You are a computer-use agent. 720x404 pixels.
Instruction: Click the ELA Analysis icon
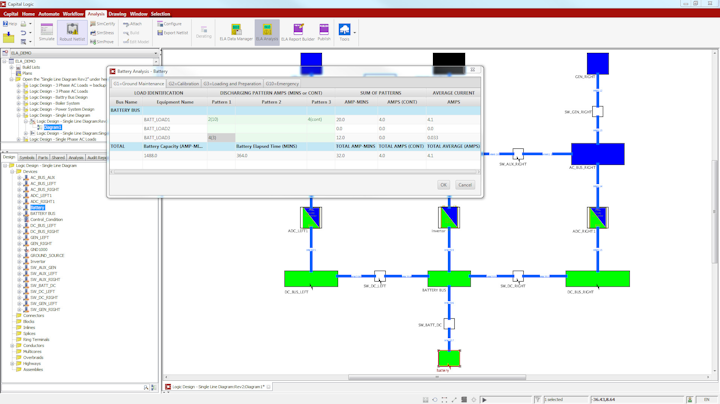267,32
